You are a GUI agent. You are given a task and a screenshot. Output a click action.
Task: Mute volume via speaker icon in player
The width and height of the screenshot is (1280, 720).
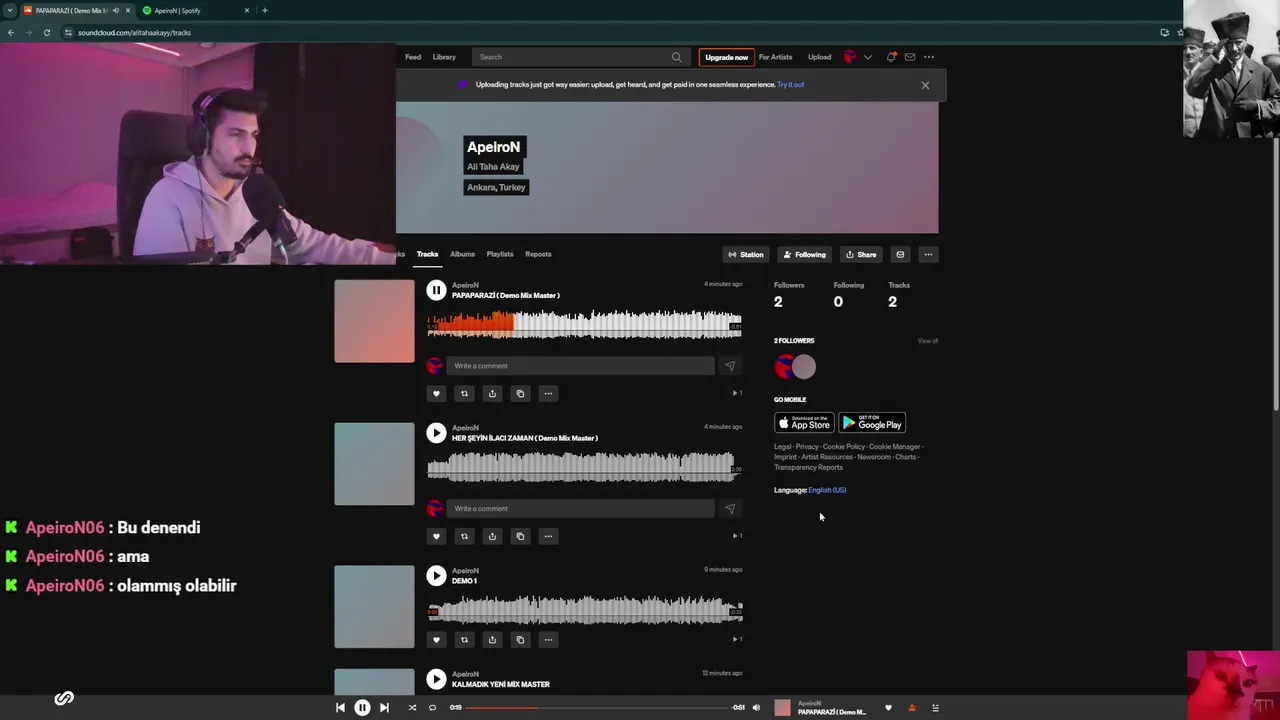point(756,708)
